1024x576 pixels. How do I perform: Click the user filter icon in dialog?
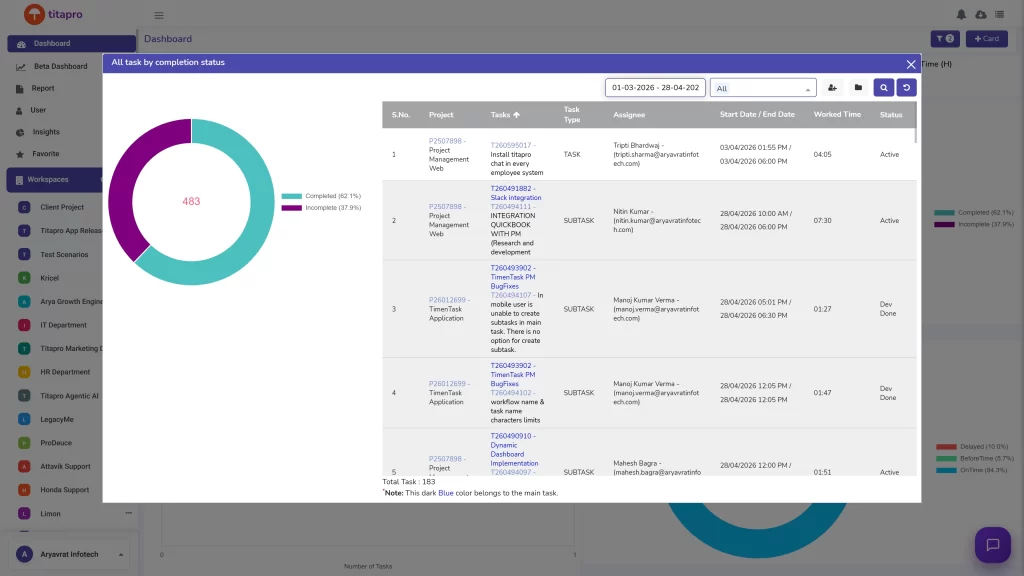tap(832, 88)
